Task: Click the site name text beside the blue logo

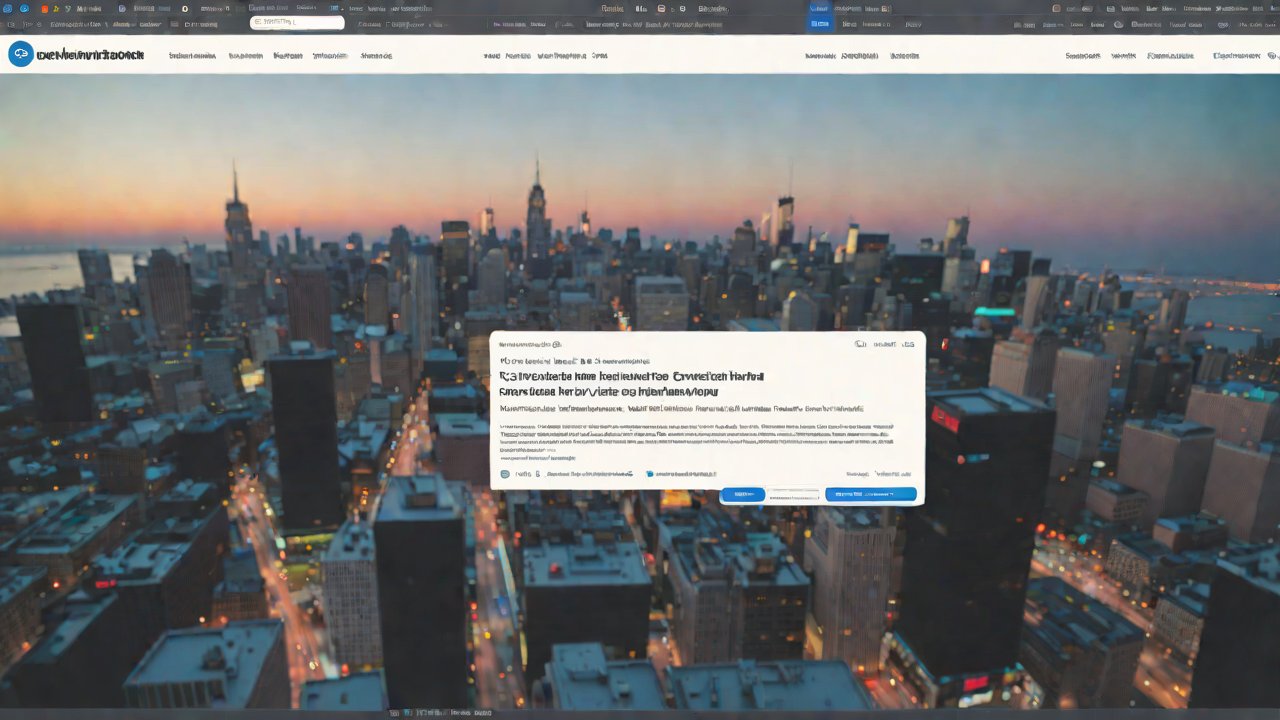Action: click(x=90, y=55)
